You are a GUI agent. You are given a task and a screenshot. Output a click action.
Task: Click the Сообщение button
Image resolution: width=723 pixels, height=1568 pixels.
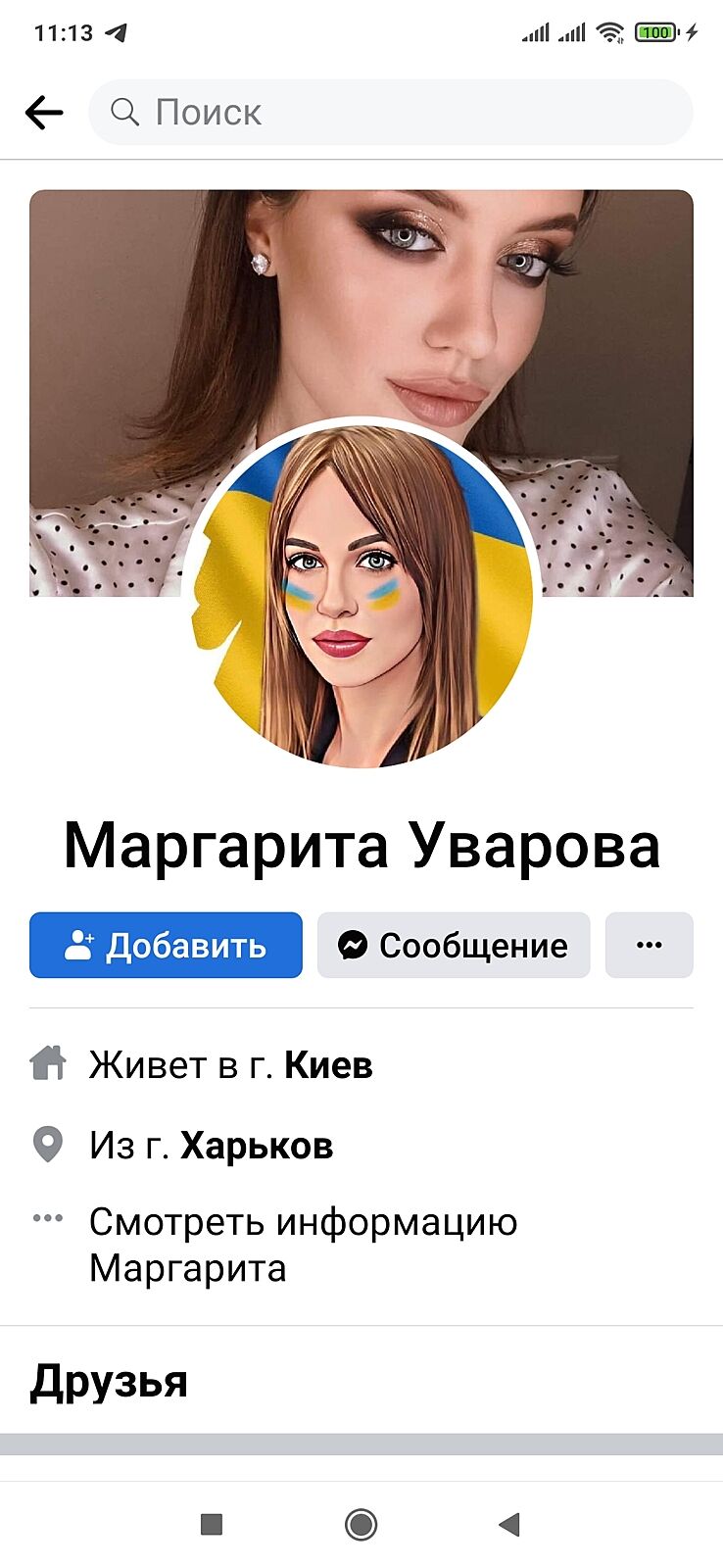454,945
